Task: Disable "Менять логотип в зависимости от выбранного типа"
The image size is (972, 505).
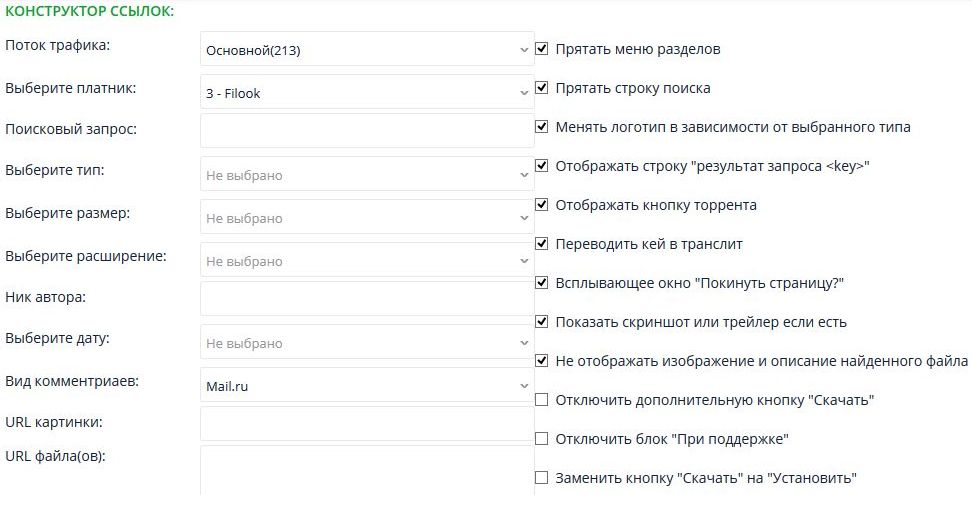Action: pyautogui.click(x=542, y=127)
